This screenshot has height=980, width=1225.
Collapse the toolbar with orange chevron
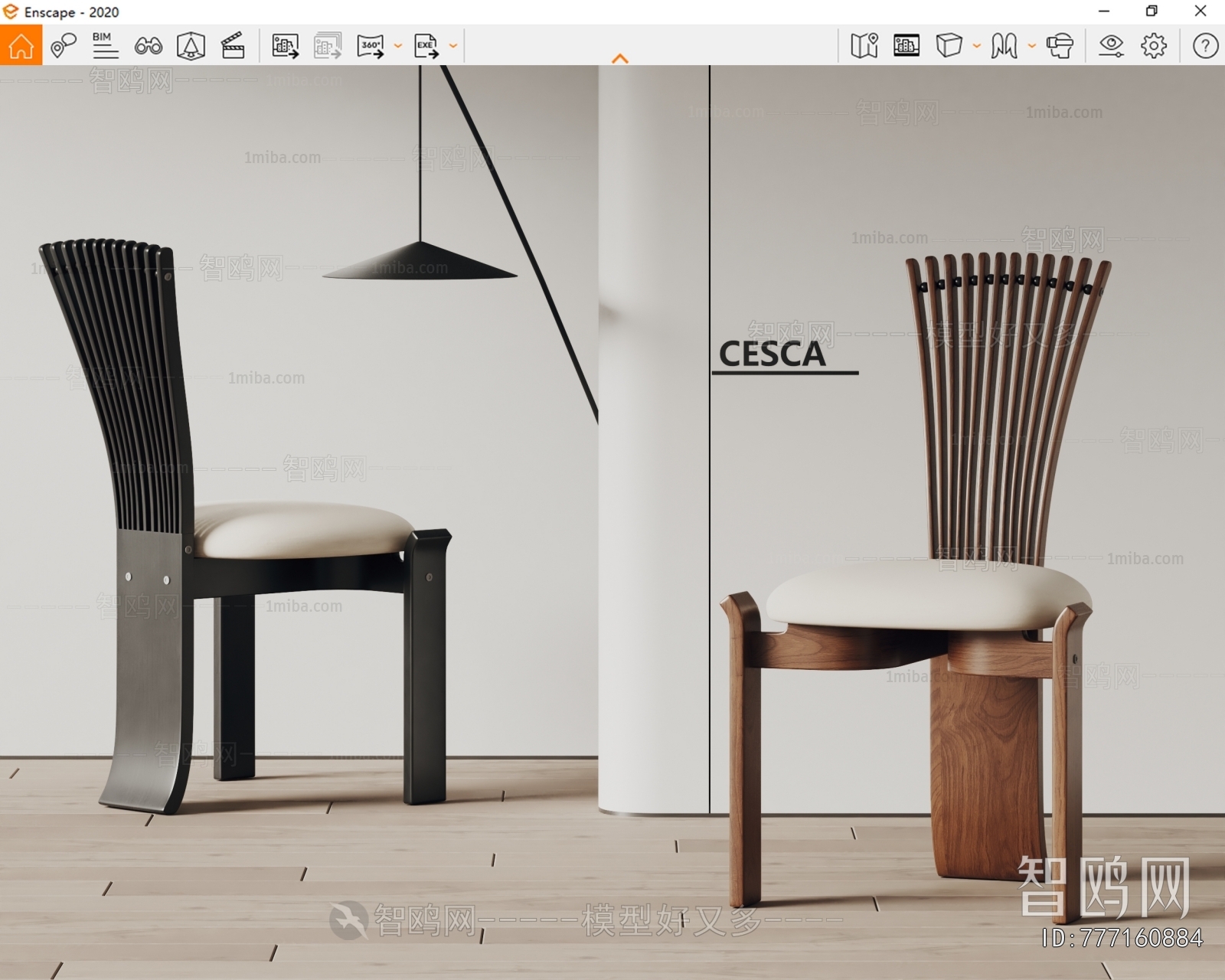click(620, 58)
